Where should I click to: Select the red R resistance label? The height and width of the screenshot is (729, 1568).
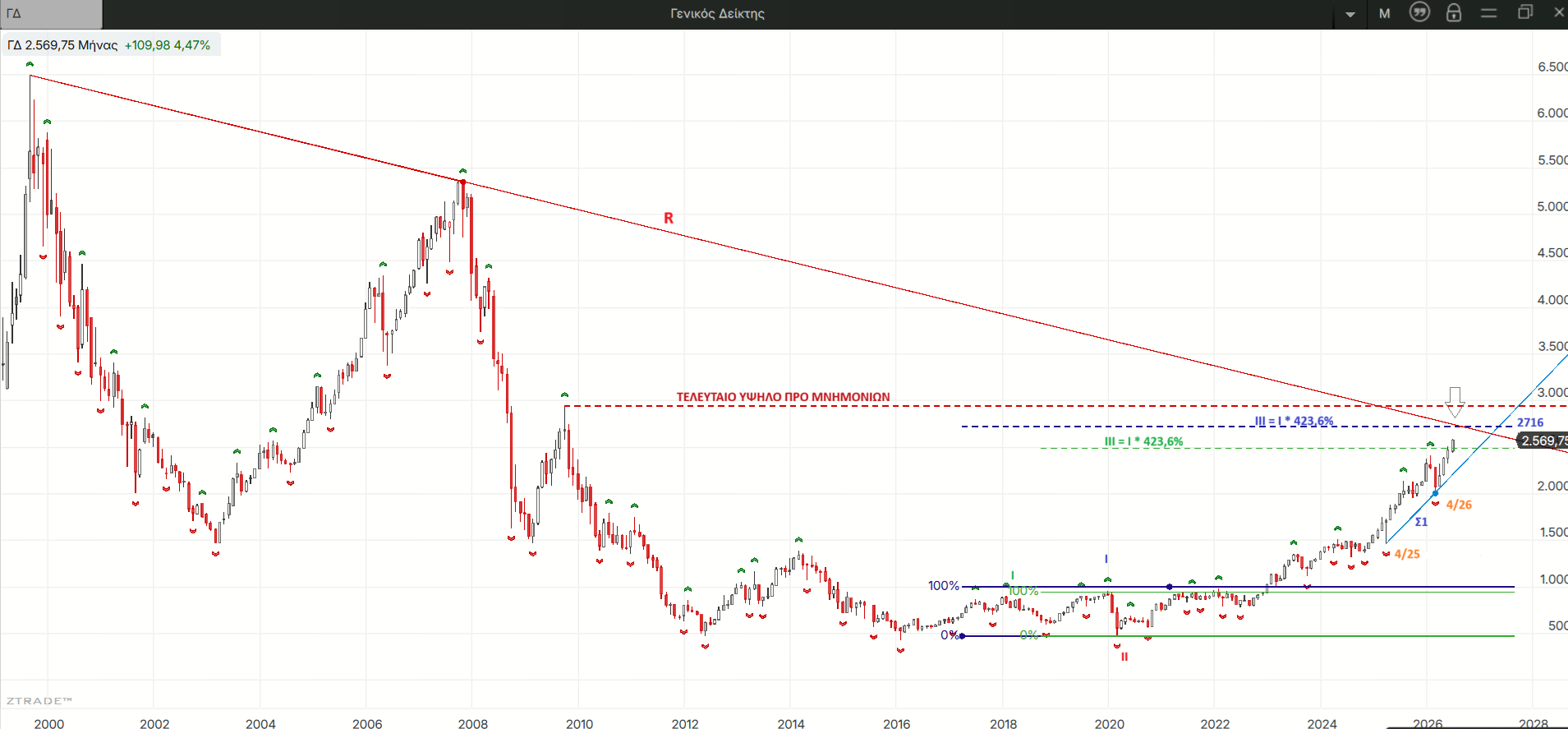(669, 218)
